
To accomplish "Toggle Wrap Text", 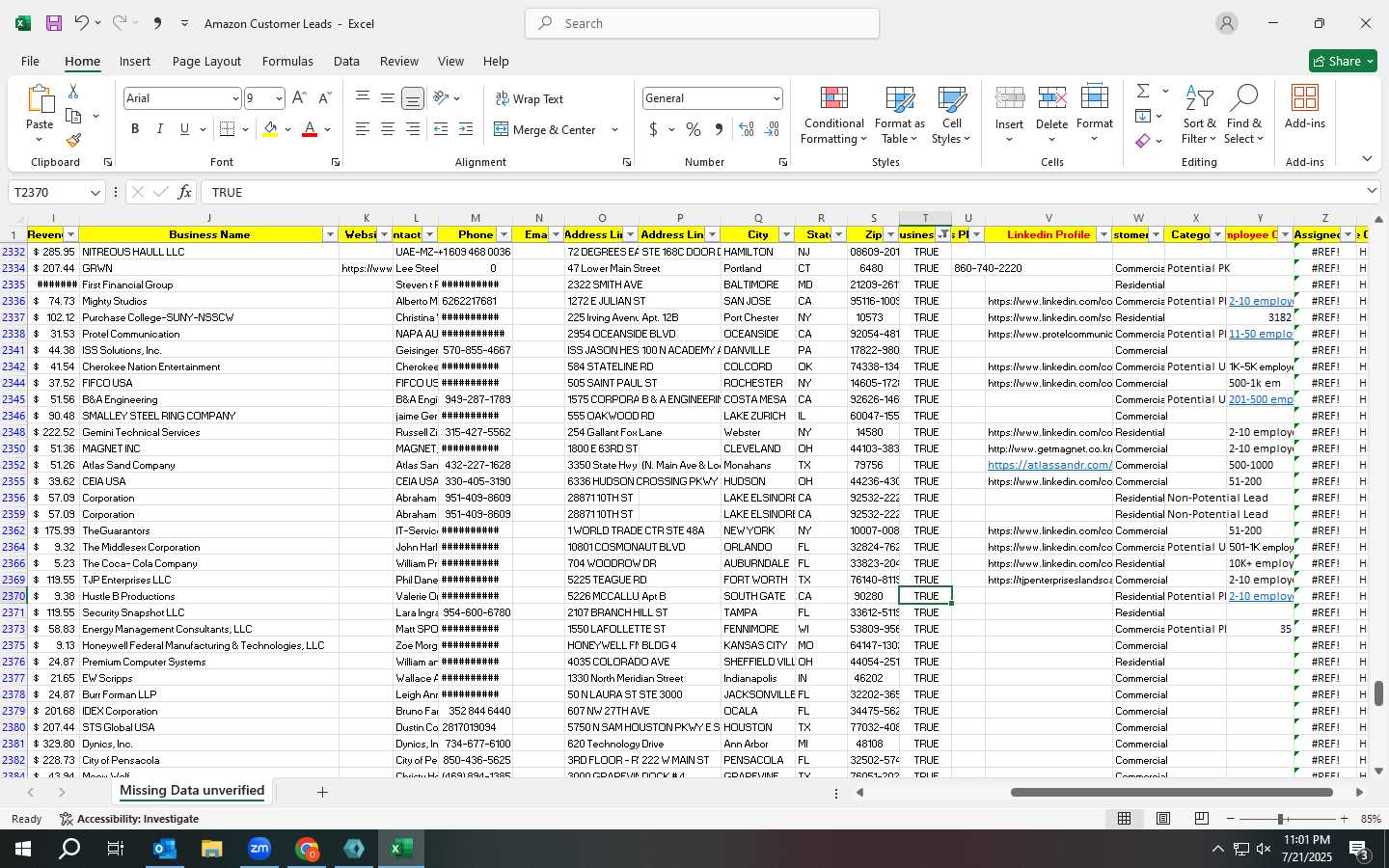I will tap(529, 98).
